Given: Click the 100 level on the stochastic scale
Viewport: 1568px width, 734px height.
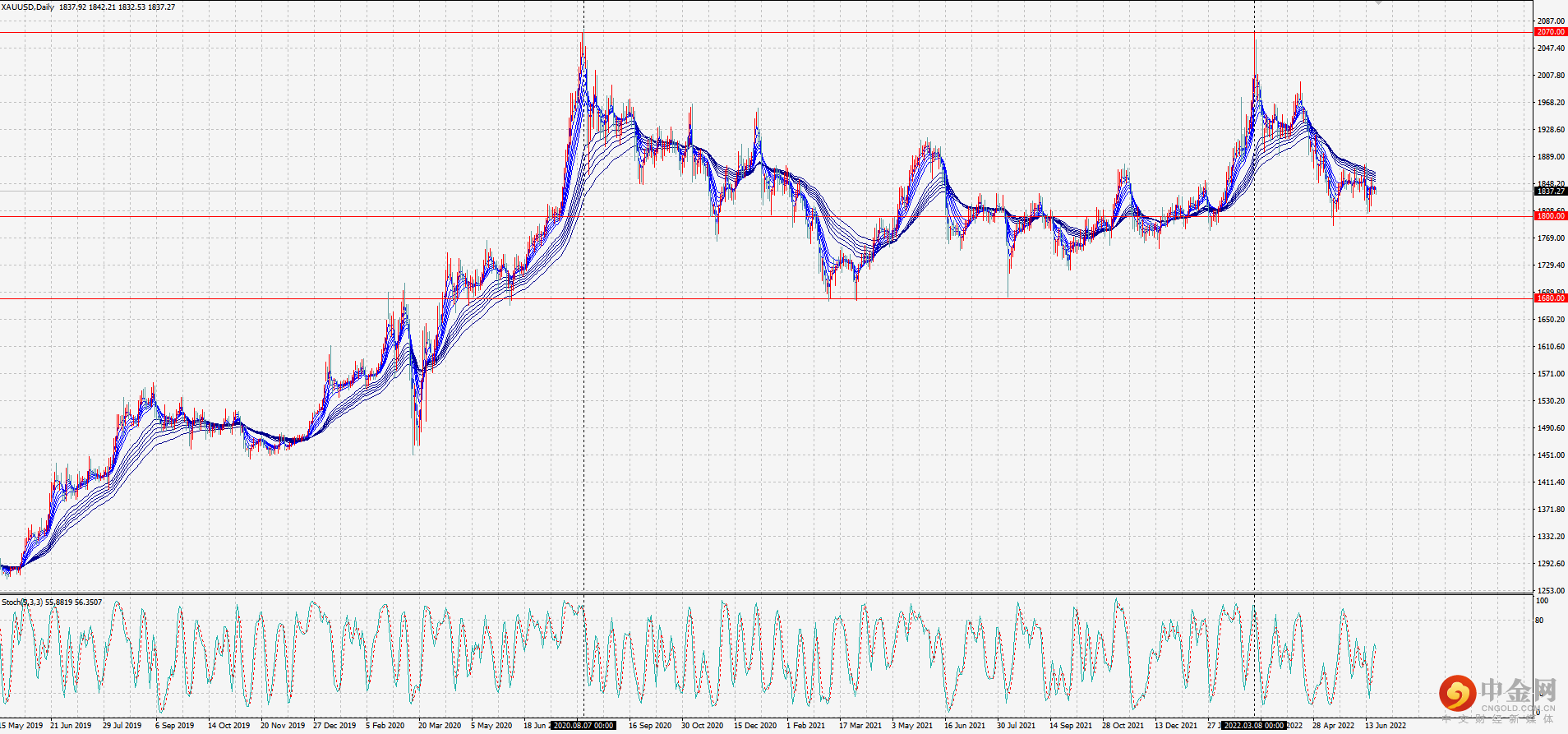Looking at the screenshot, I should pyautogui.click(x=1542, y=601).
